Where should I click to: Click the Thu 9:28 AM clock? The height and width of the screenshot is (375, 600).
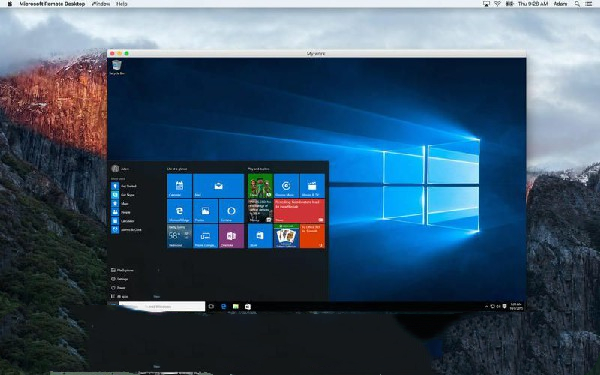(x=533, y=4)
